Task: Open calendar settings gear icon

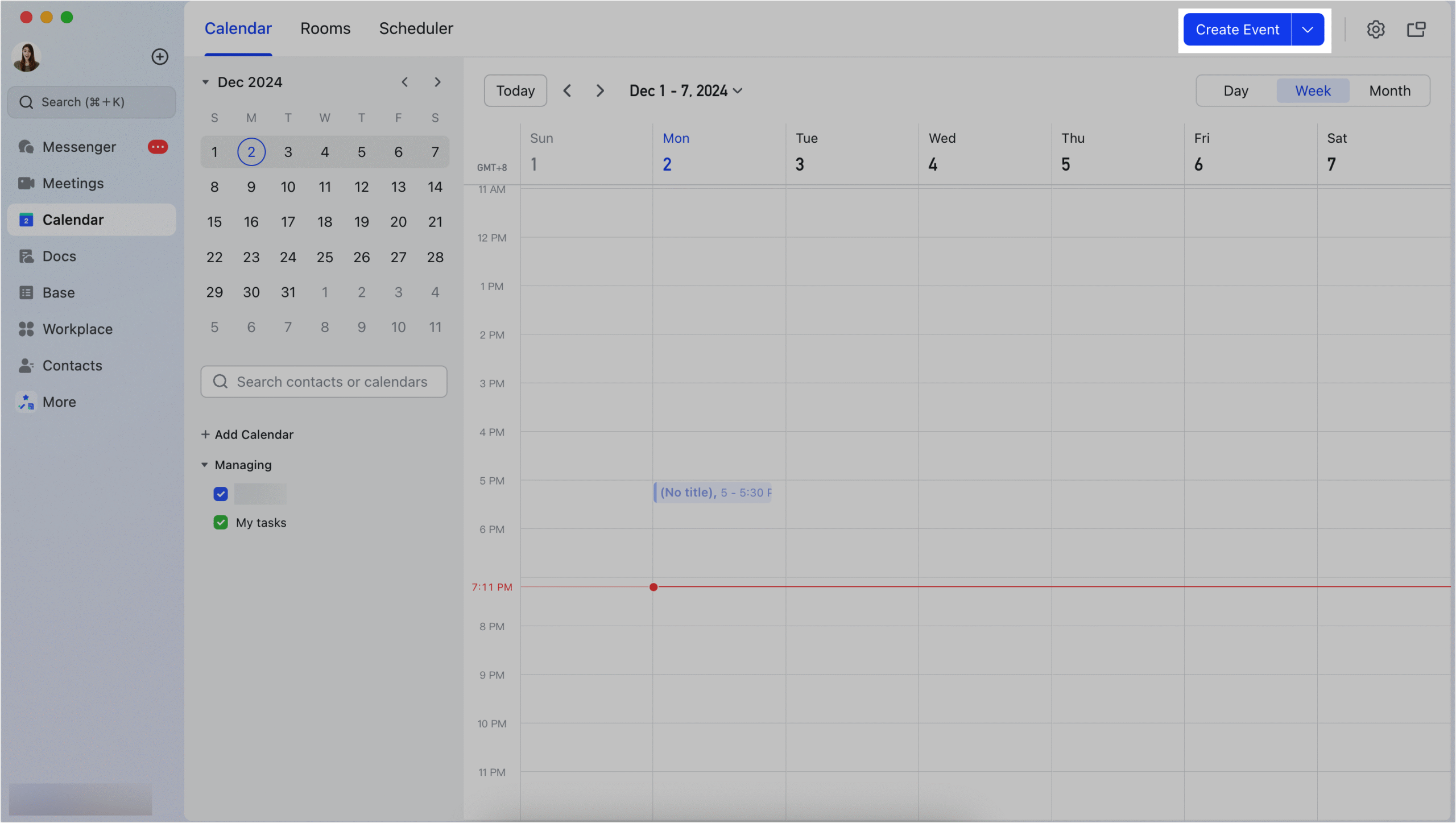Action: click(x=1375, y=29)
